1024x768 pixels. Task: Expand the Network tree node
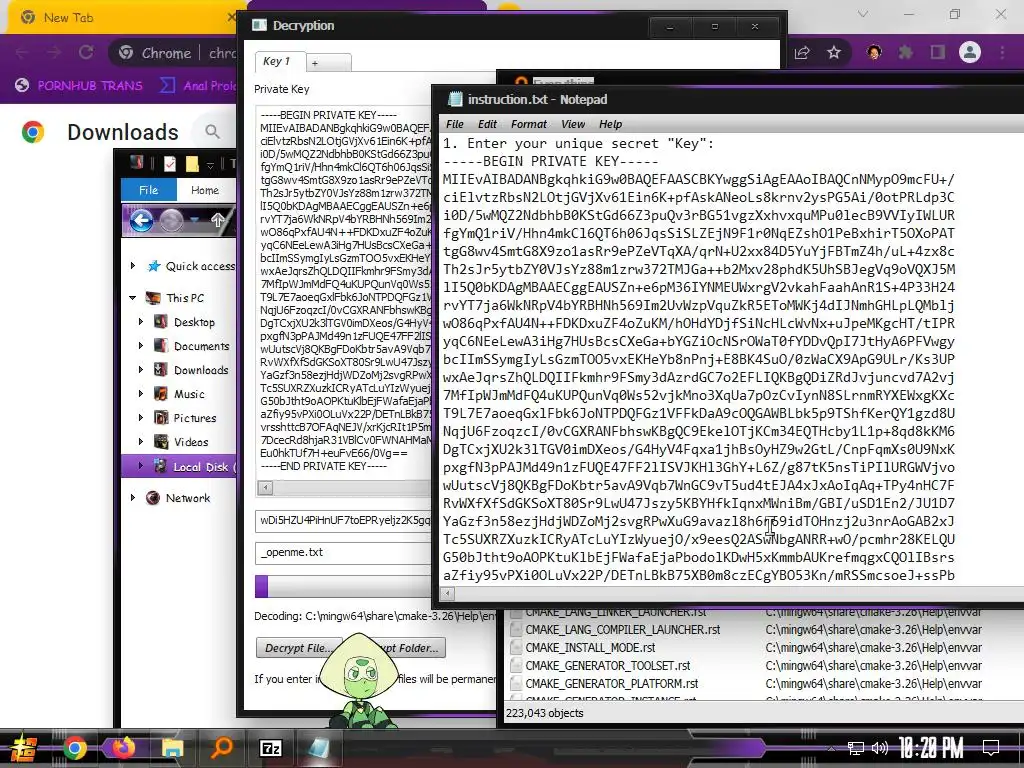click(133, 498)
